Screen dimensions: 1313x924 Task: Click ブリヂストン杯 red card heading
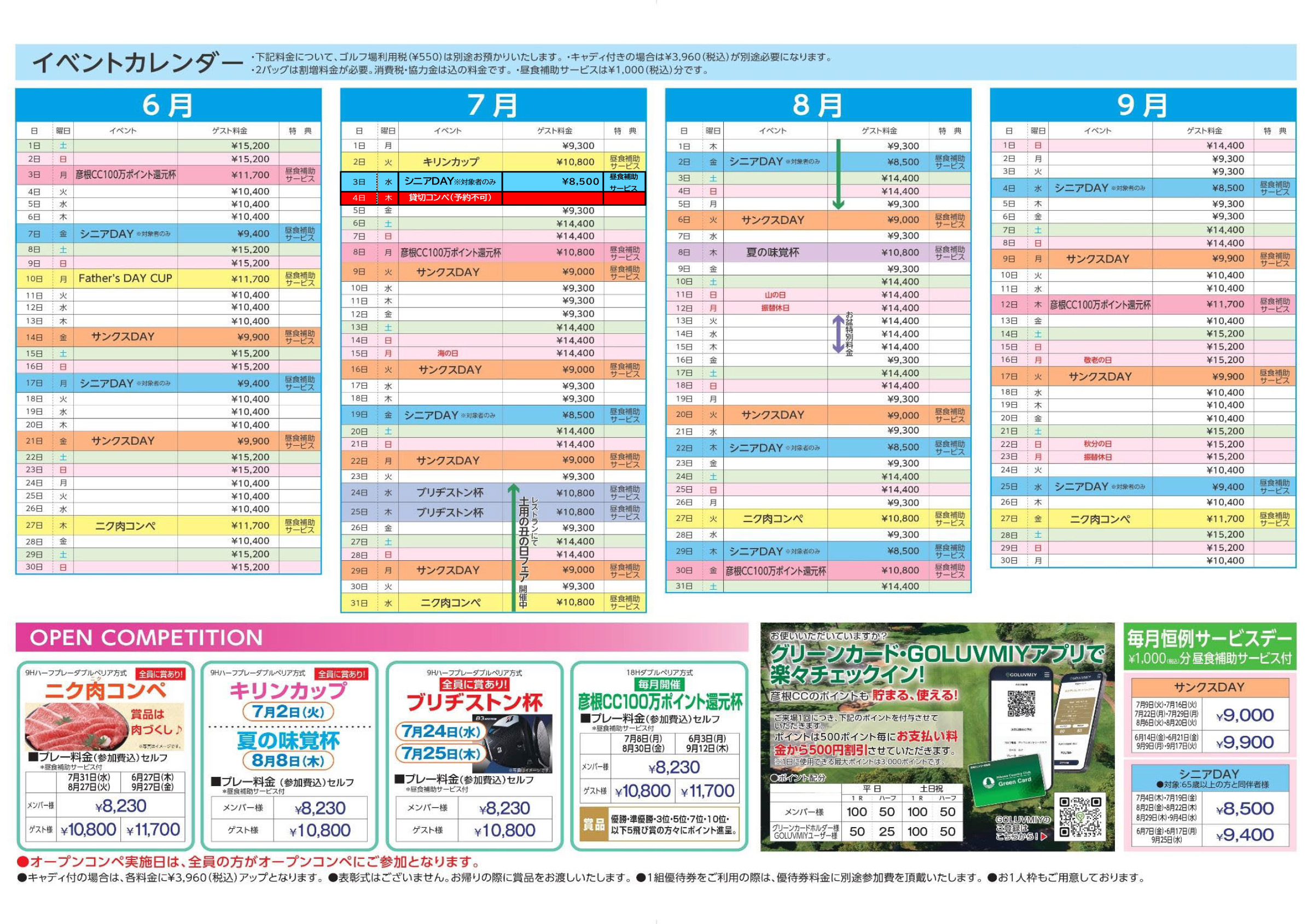pos(474,703)
